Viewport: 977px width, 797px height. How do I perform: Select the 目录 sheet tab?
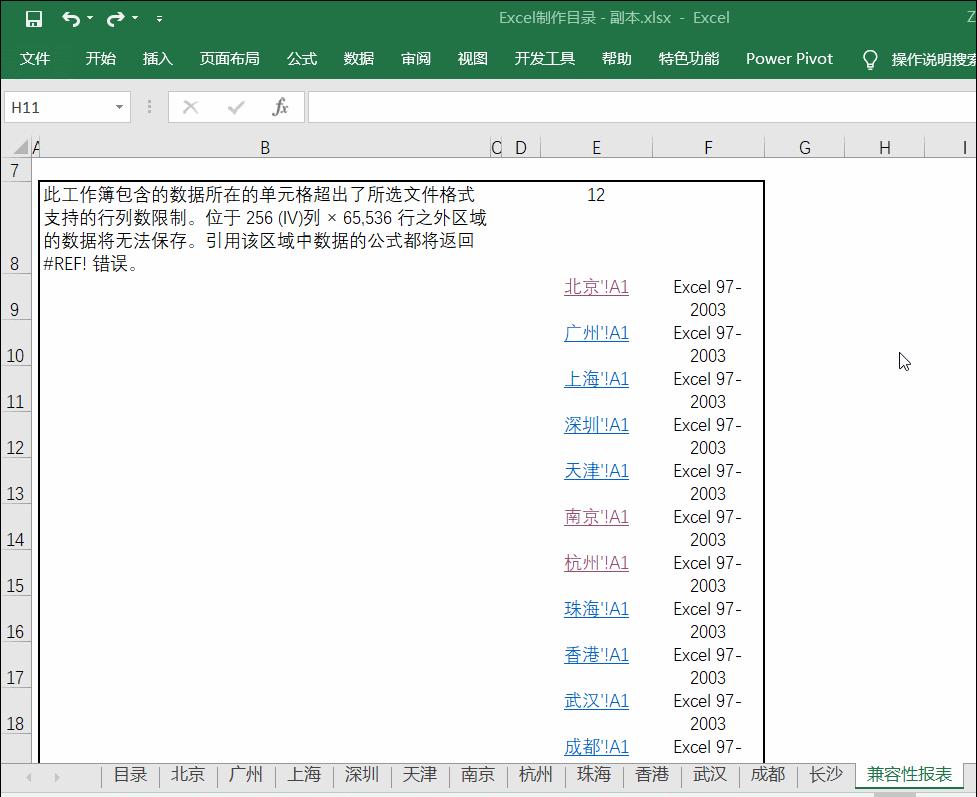(x=130, y=774)
